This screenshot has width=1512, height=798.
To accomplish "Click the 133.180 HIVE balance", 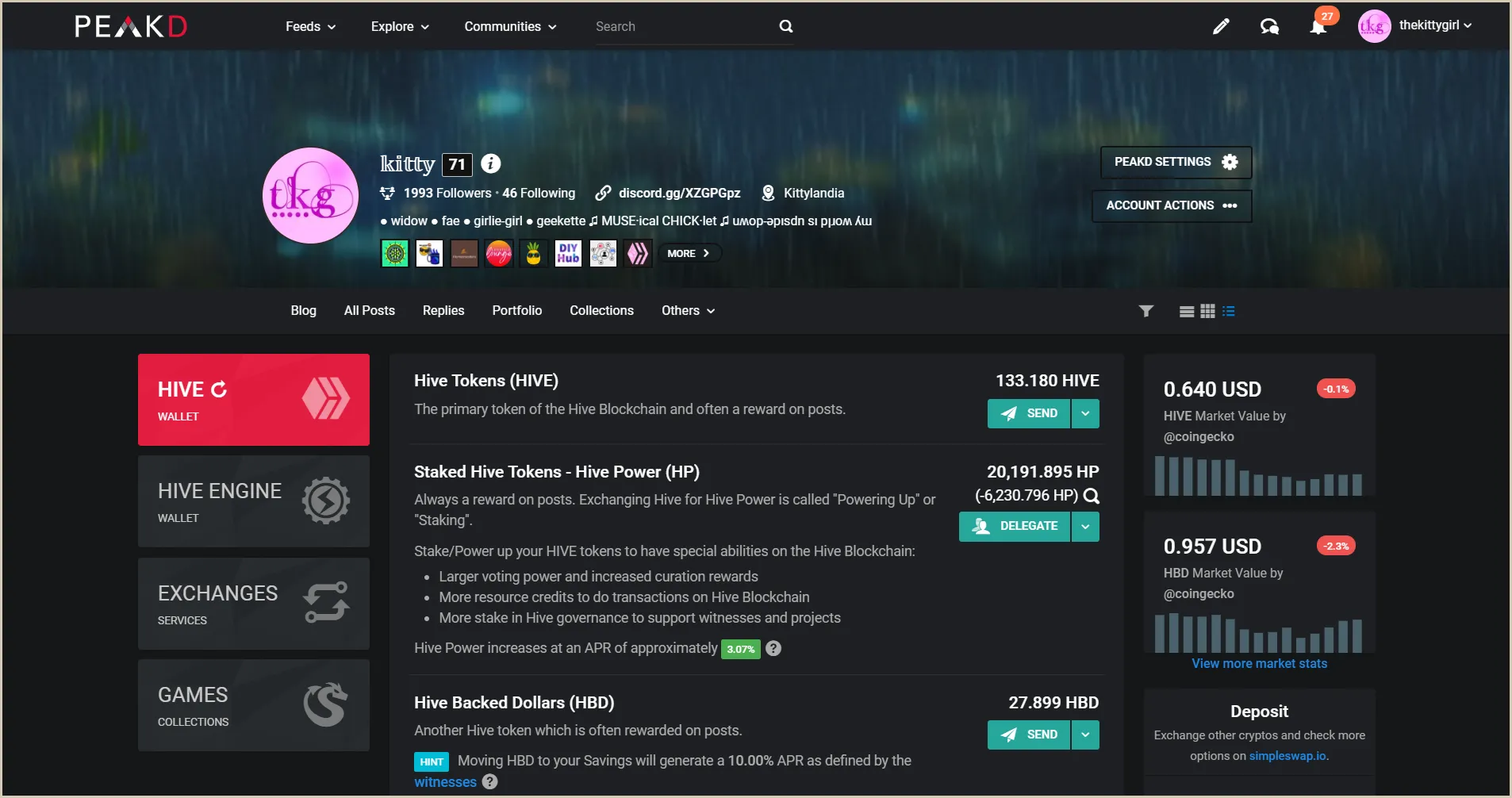I will pyautogui.click(x=1047, y=381).
